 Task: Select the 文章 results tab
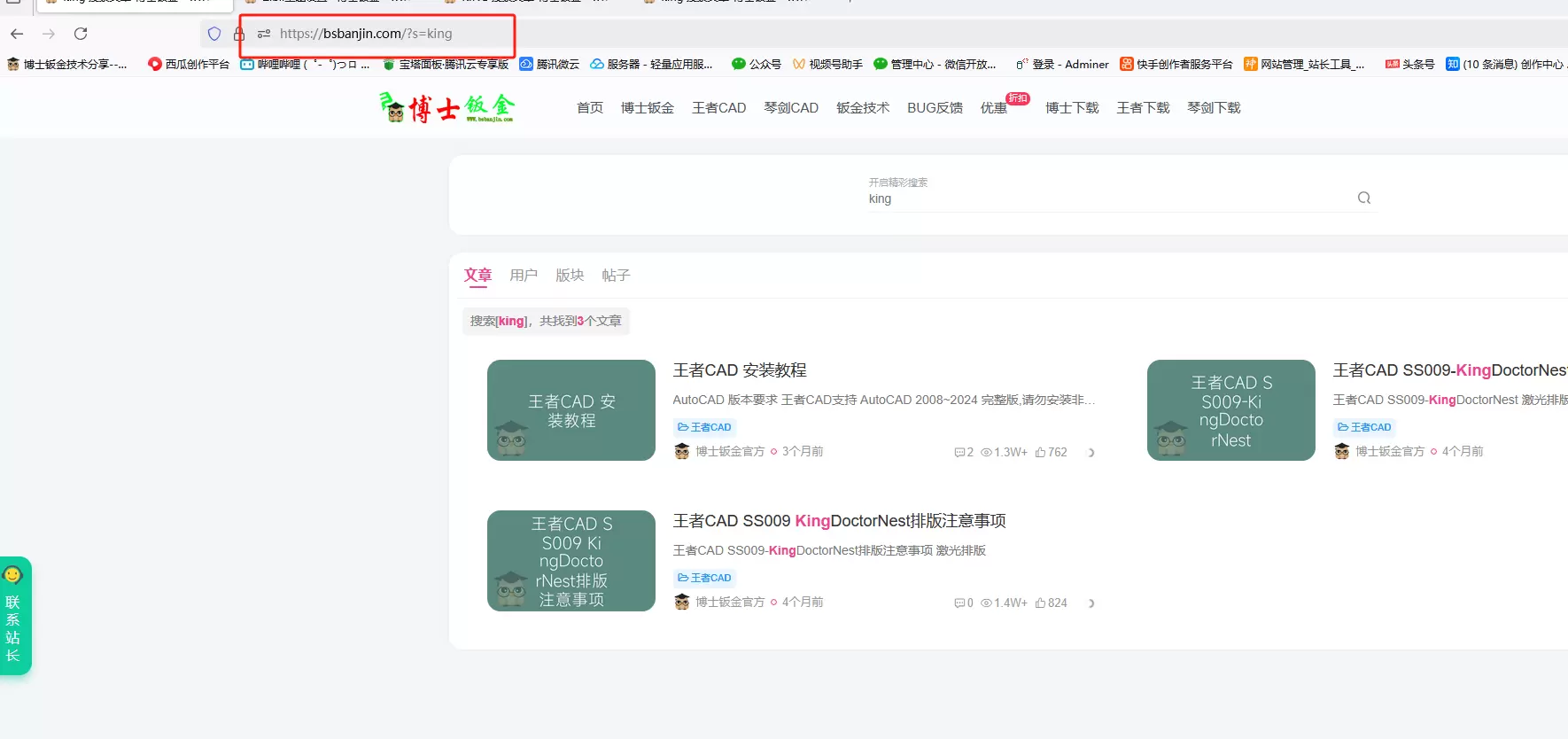477,276
